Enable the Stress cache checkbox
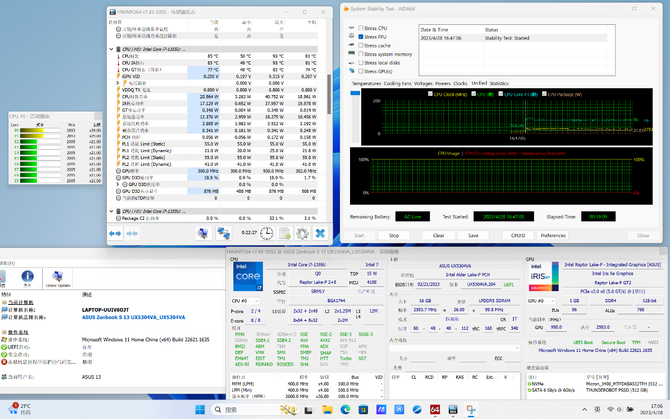Viewport: 670px width, 419px height. coord(361,45)
